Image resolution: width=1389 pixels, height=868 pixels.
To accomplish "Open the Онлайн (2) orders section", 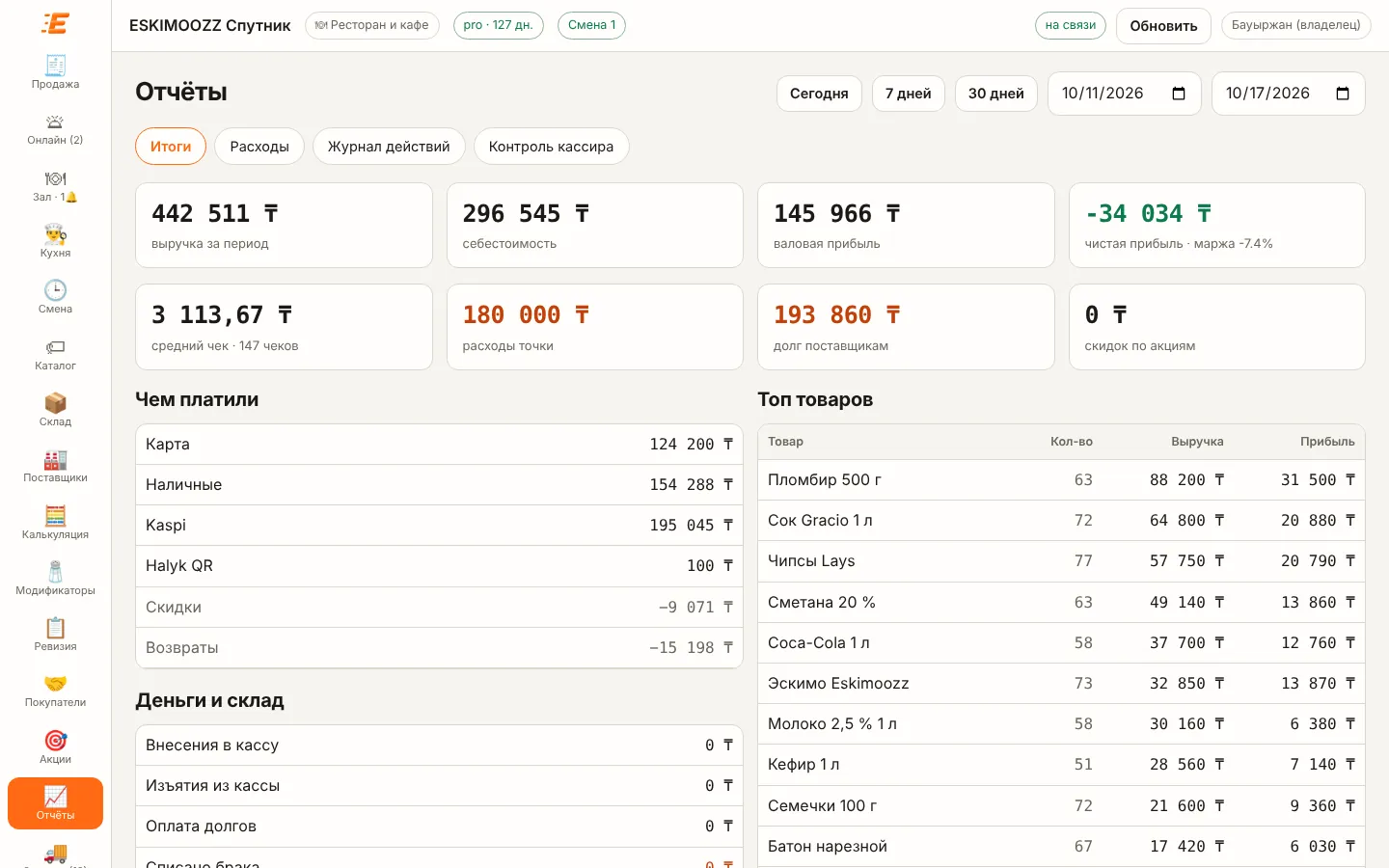I will [55, 129].
